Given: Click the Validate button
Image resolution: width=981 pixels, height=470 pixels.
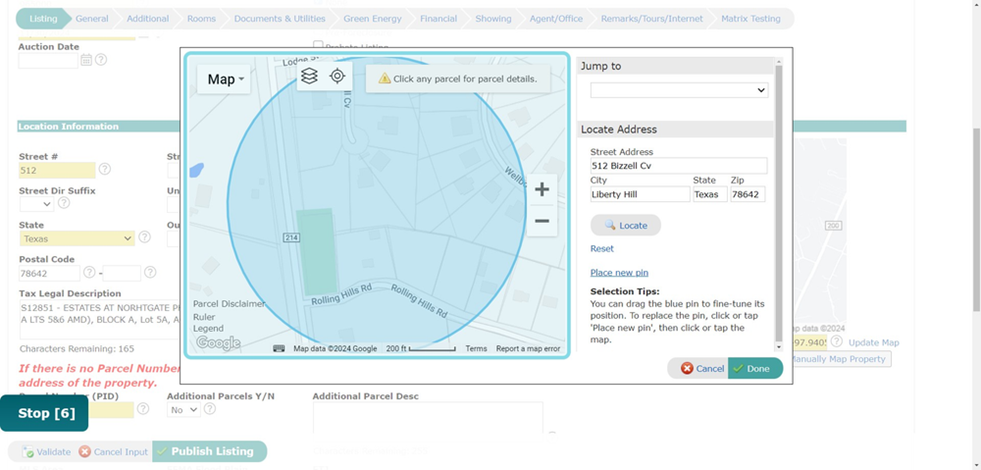Looking at the screenshot, I should (47, 452).
